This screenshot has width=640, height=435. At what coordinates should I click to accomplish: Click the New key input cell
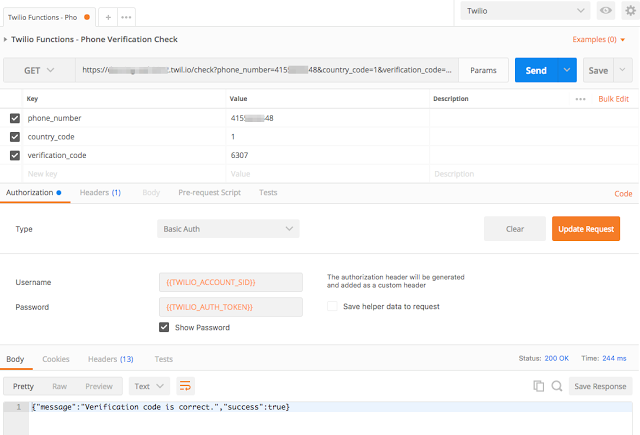pyautogui.click(x=124, y=174)
